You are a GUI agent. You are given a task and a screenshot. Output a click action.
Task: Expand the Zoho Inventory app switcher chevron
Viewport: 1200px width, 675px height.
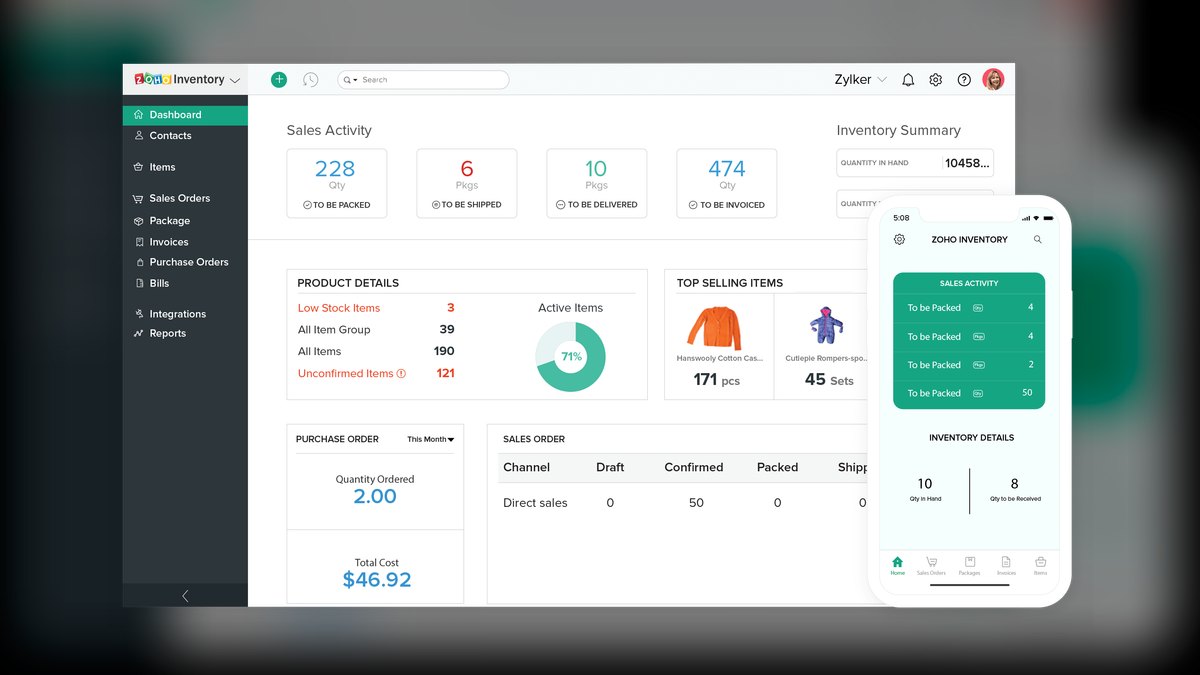(x=235, y=80)
